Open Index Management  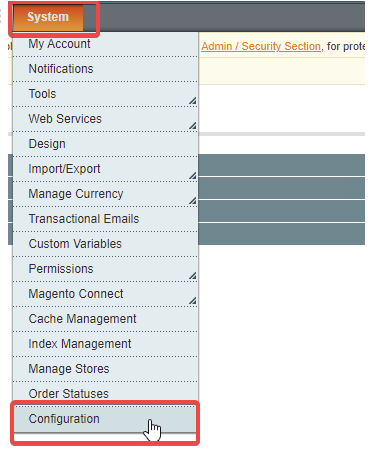tap(105, 344)
